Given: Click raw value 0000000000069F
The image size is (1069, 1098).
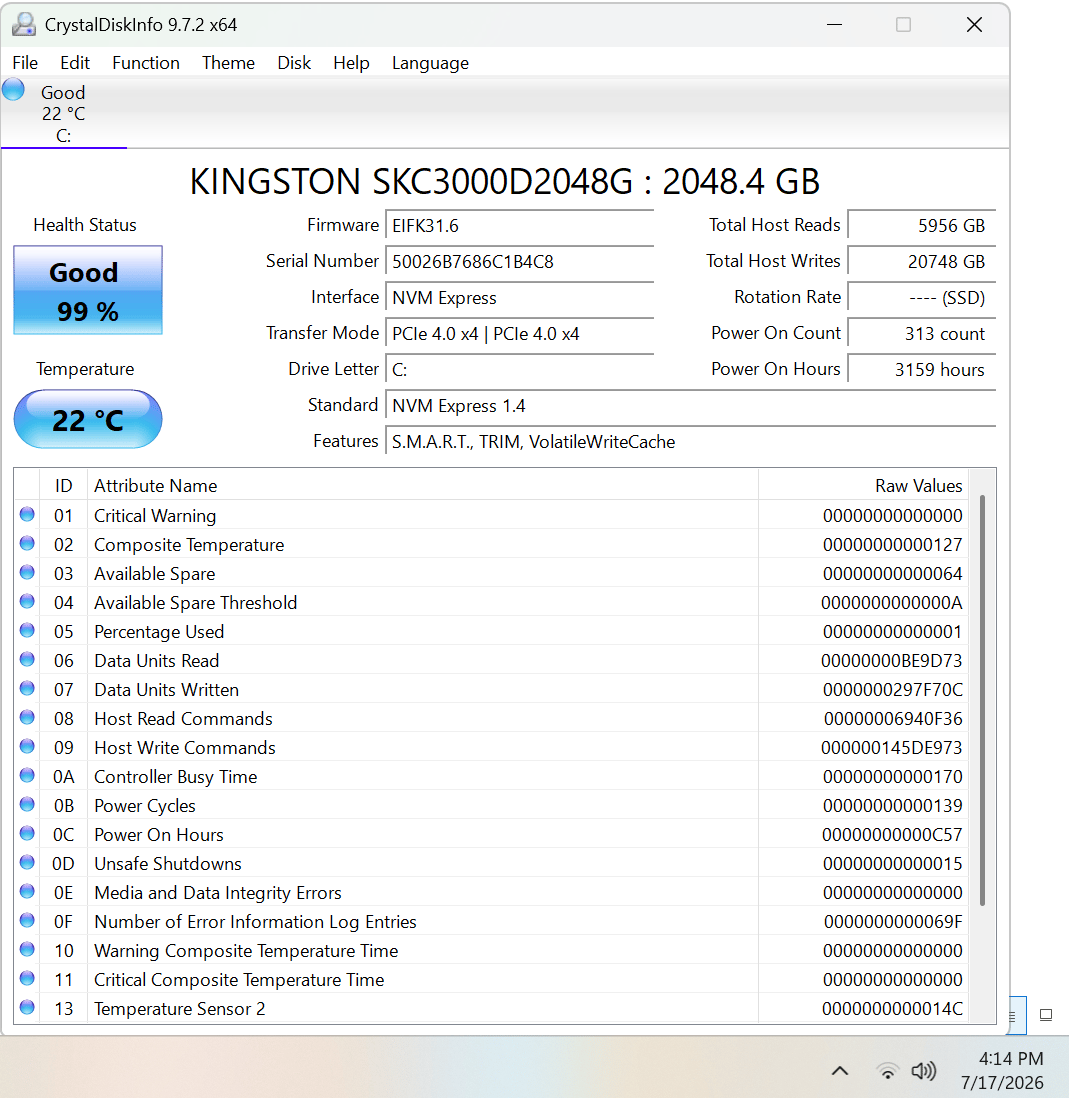Looking at the screenshot, I should click(x=893, y=922).
